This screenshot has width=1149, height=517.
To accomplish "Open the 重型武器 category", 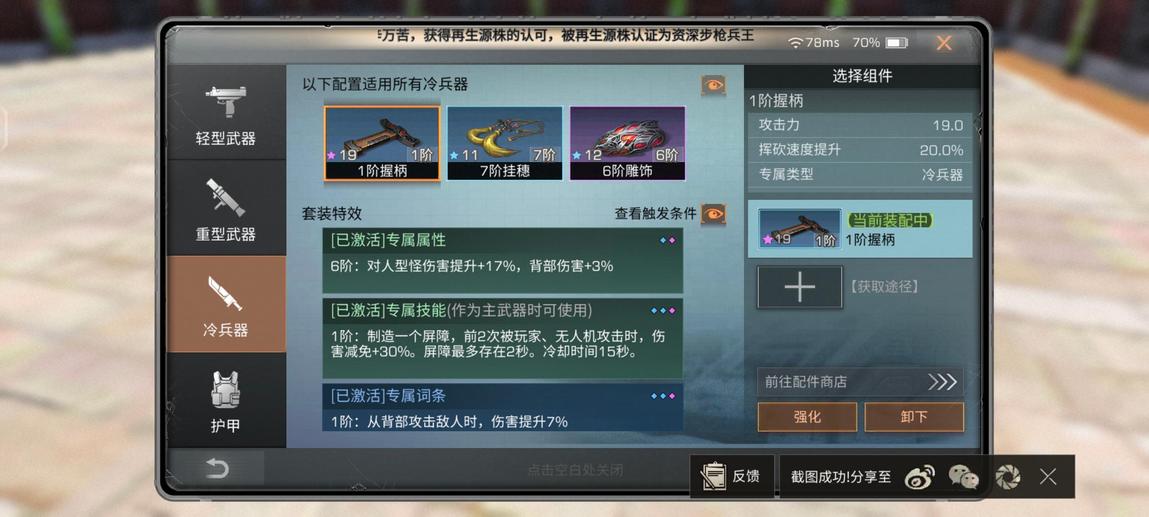I will click(226, 208).
